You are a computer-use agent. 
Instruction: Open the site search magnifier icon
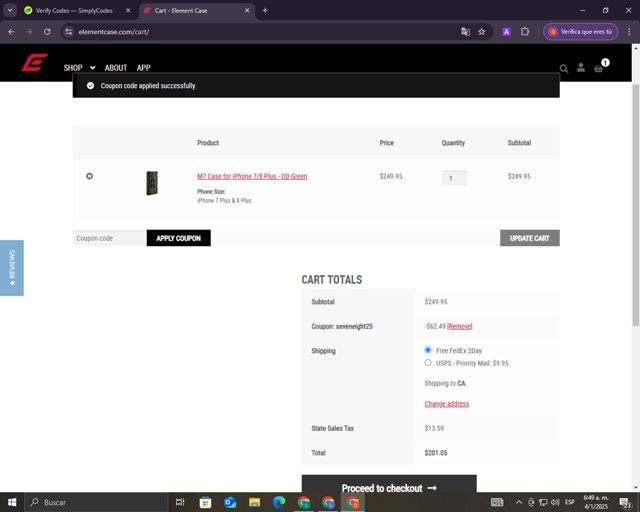[564, 69]
